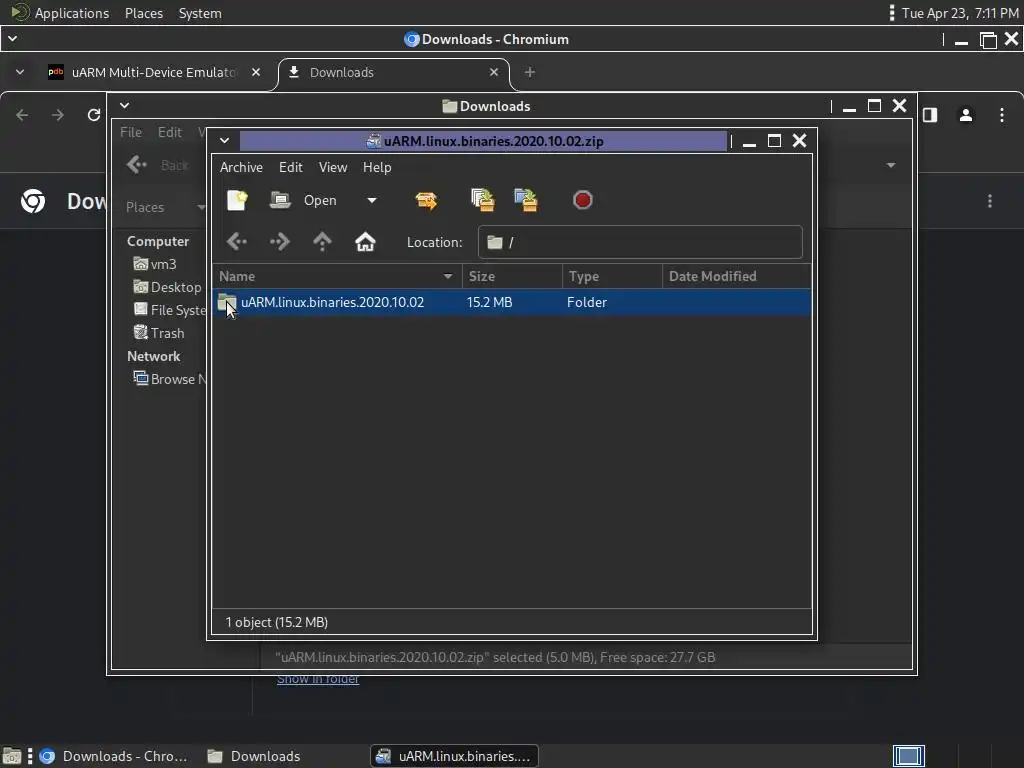Go forward in Chromium
The height and width of the screenshot is (768, 1024).
coord(58,115)
